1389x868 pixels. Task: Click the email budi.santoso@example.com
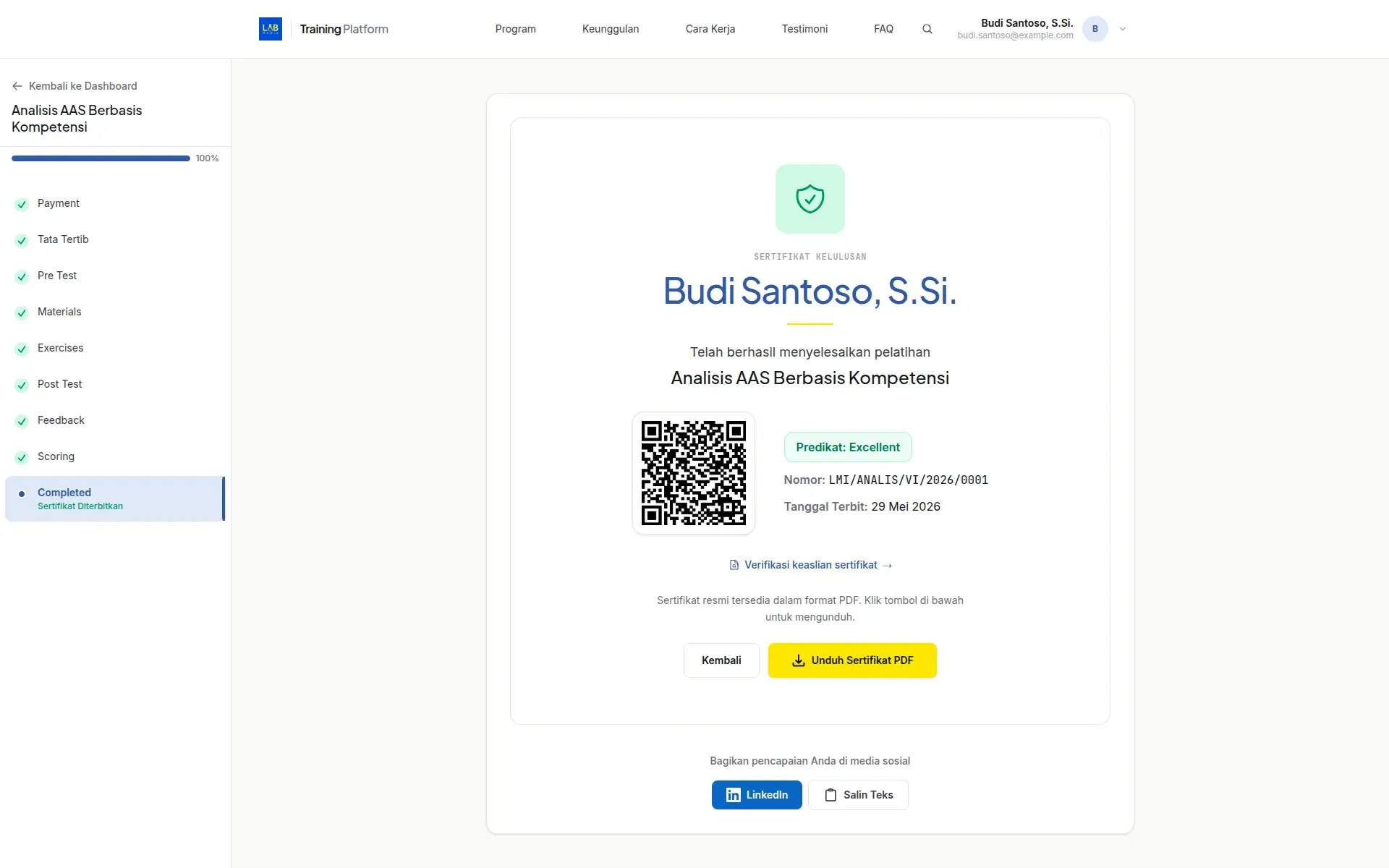[1015, 35]
